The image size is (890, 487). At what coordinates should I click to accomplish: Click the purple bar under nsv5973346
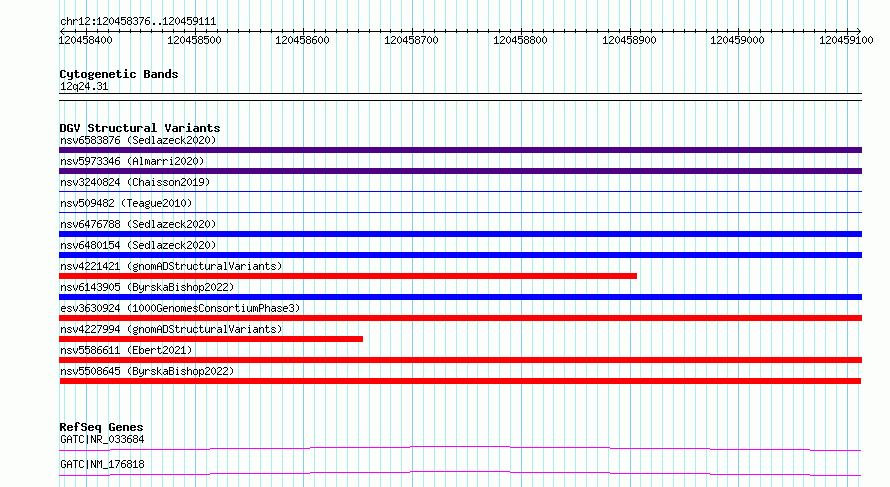pyautogui.click(x=460, y=171)
